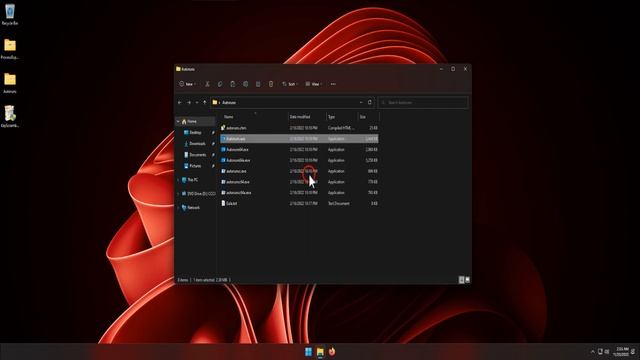This screenshot has width=640, height=360.
Task: Select the Autoruns64.exe file
Action: pos(299,149)
